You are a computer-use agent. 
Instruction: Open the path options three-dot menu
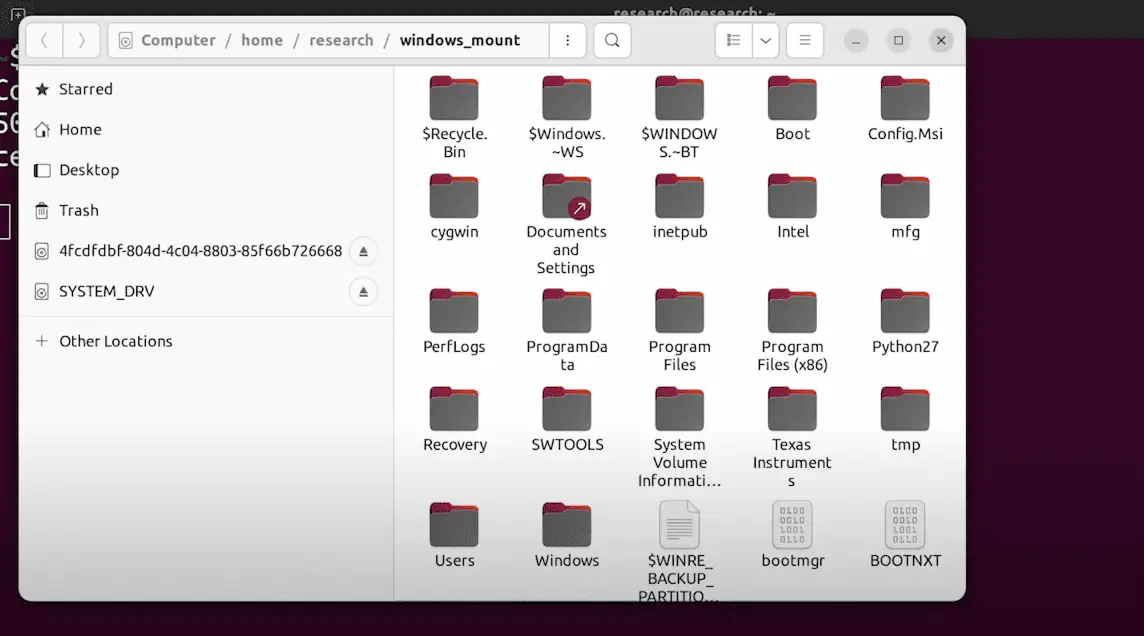568,41
